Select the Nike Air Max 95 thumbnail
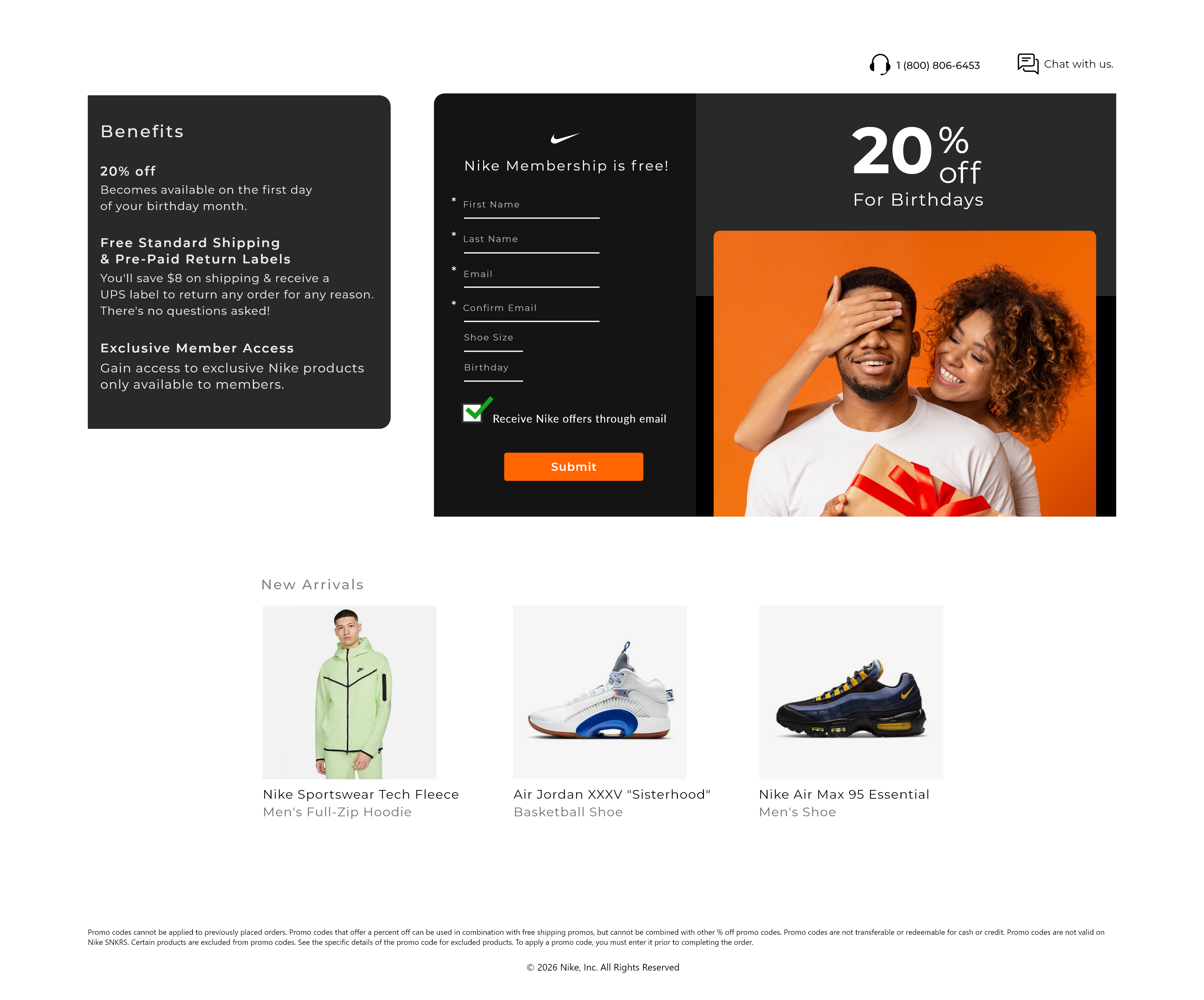Screen dimensions: 1204x1000 tap(851, 692)
